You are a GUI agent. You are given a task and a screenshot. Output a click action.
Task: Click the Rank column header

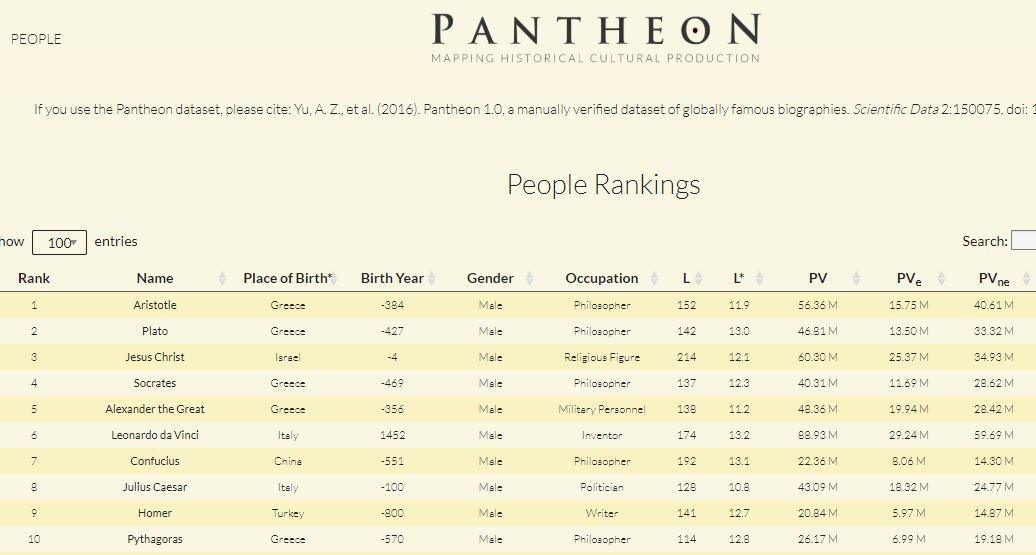tap(34, 278)
